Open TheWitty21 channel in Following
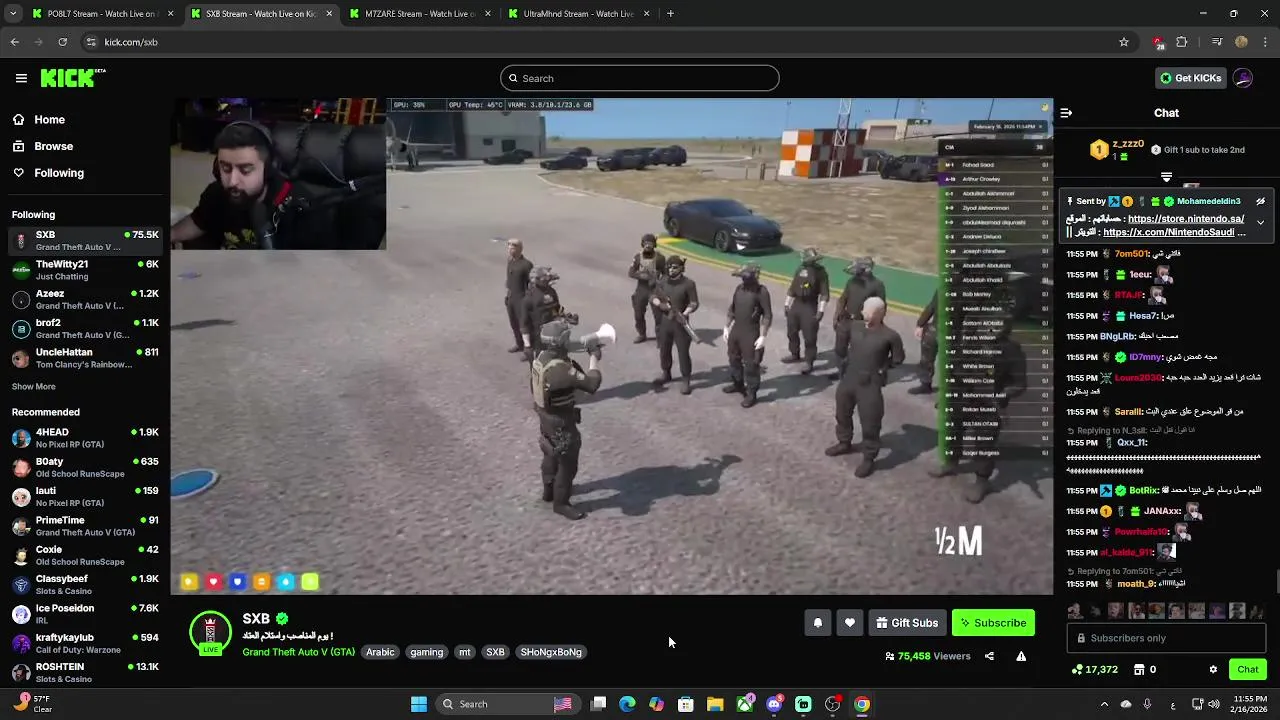This screenshot has width=1280, height=720. pyautogui.click(x=85, y=270)
